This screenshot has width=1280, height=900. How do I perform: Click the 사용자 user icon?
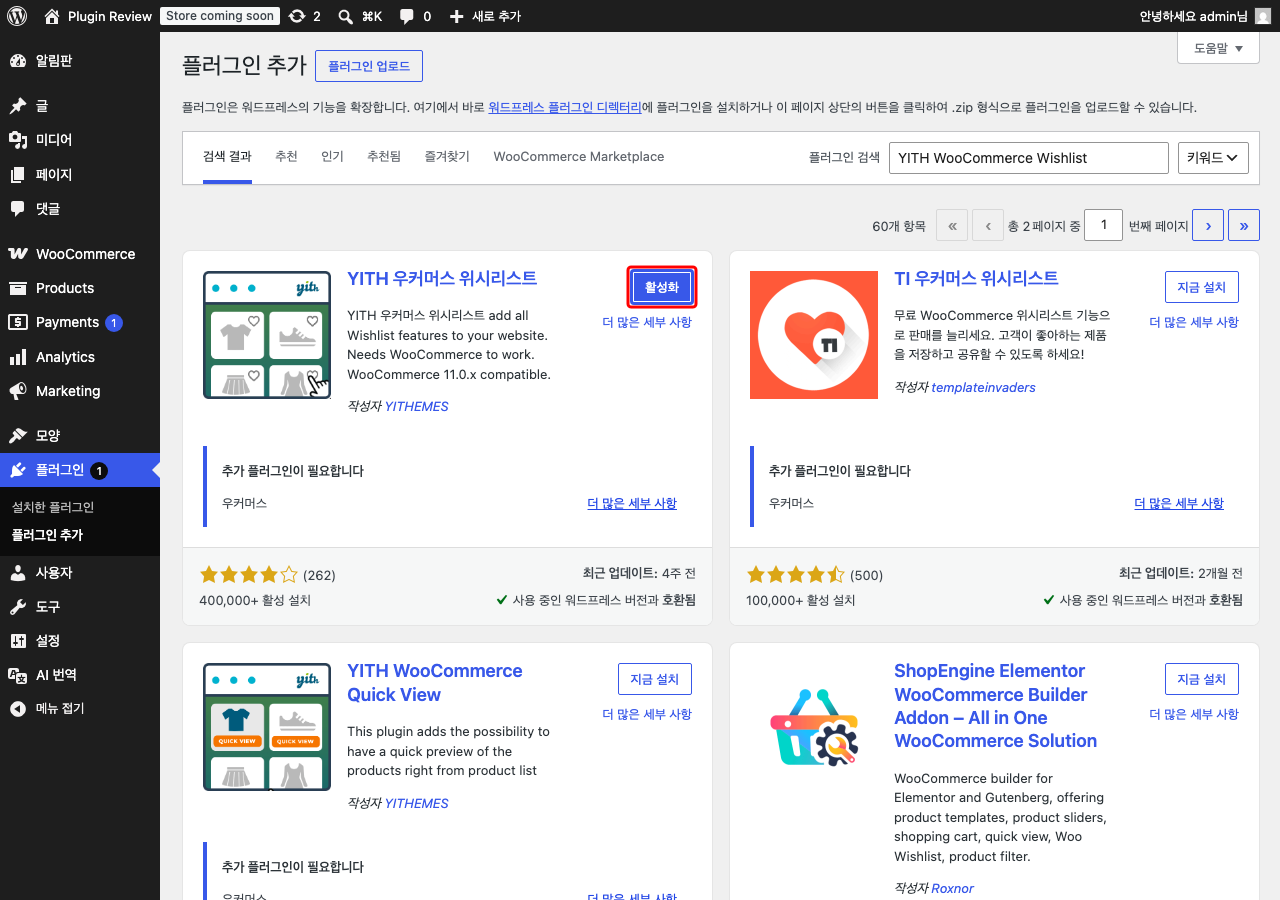(x=17, y=573)
